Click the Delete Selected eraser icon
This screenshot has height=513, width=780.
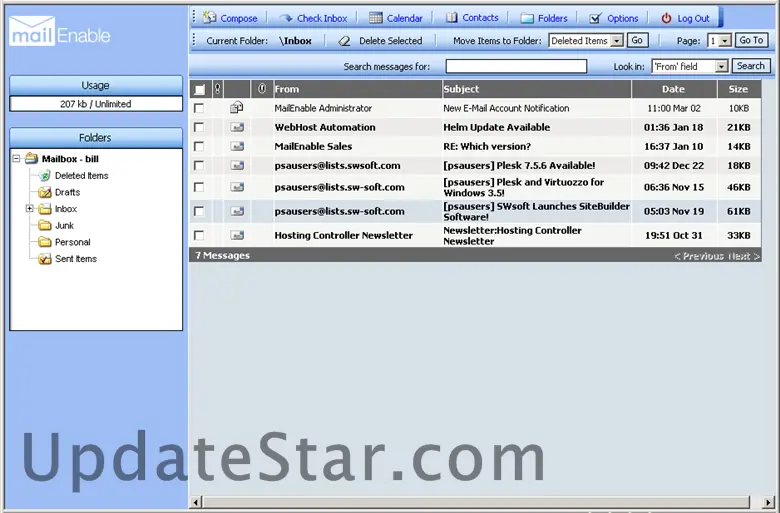pyautogui.click(x=344, y=41)
